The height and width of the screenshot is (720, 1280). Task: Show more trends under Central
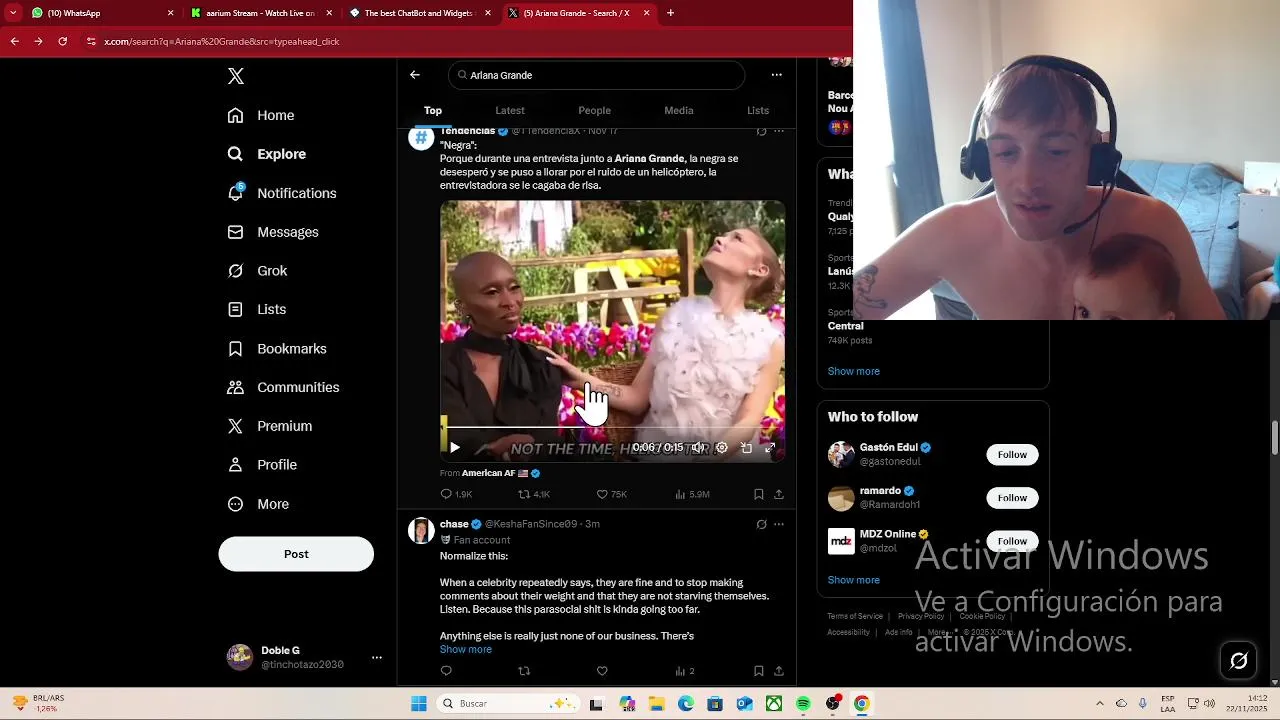[853, 371]
